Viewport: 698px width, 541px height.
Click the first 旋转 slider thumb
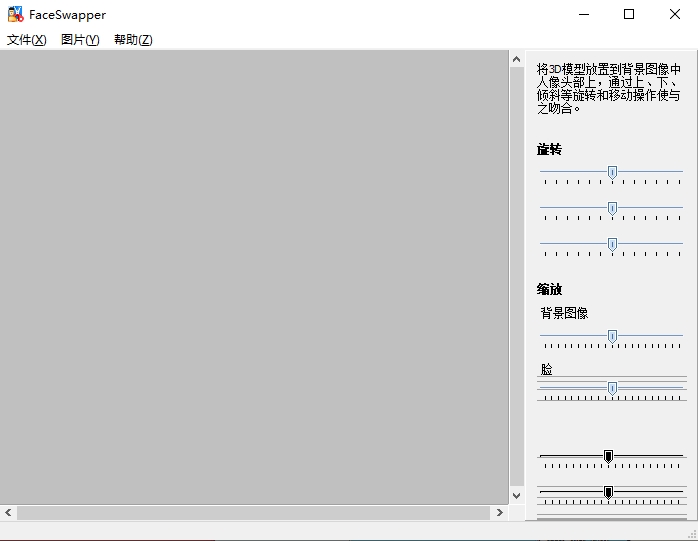click(612, 172)
